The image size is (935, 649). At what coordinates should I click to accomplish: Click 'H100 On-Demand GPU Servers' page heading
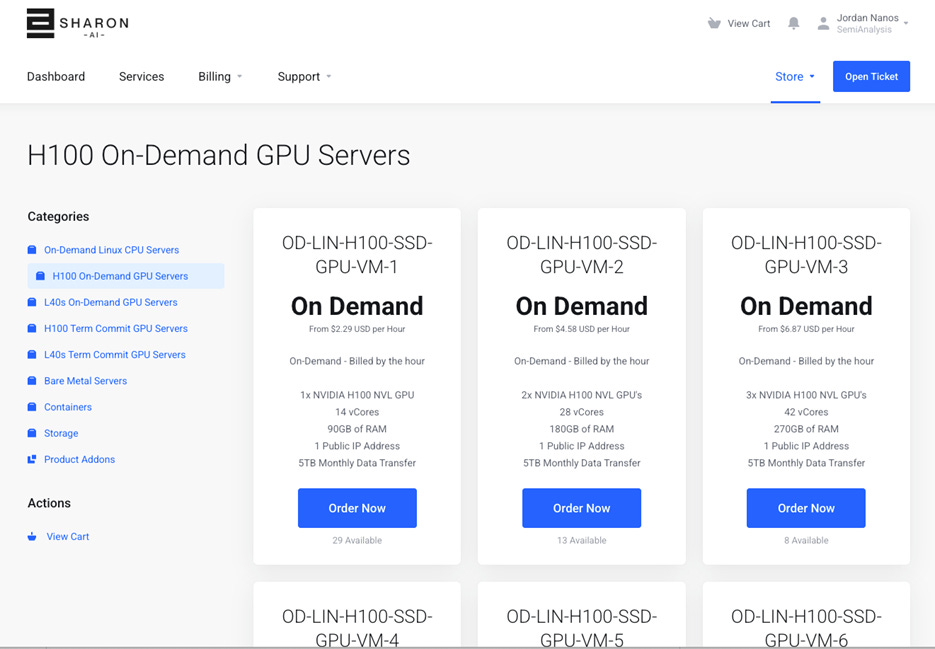[x=218, y=155]
